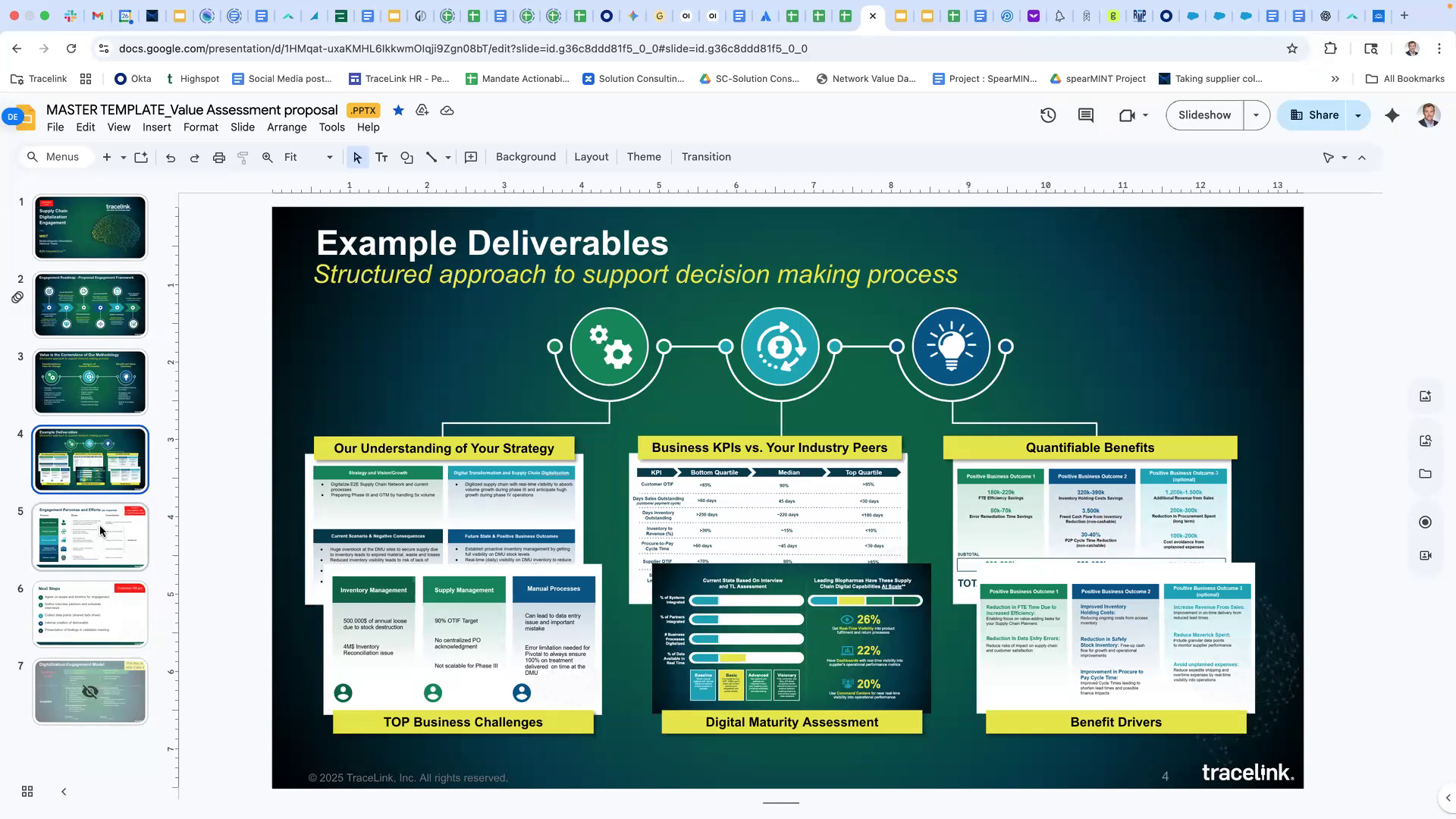
Task: Click the Background button
Action: tap(526, 157)
